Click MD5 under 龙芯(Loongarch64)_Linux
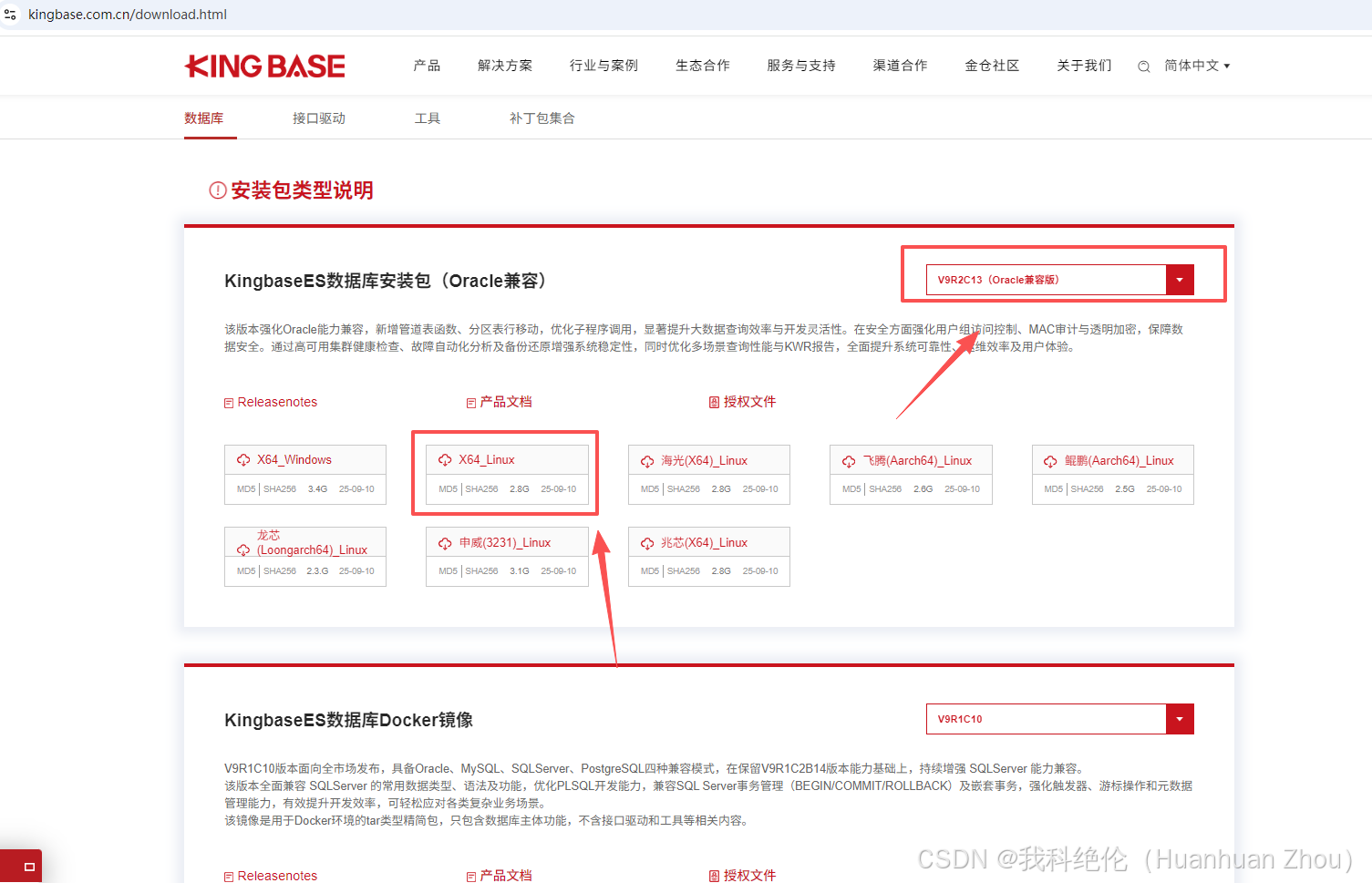 coord(246,571)
